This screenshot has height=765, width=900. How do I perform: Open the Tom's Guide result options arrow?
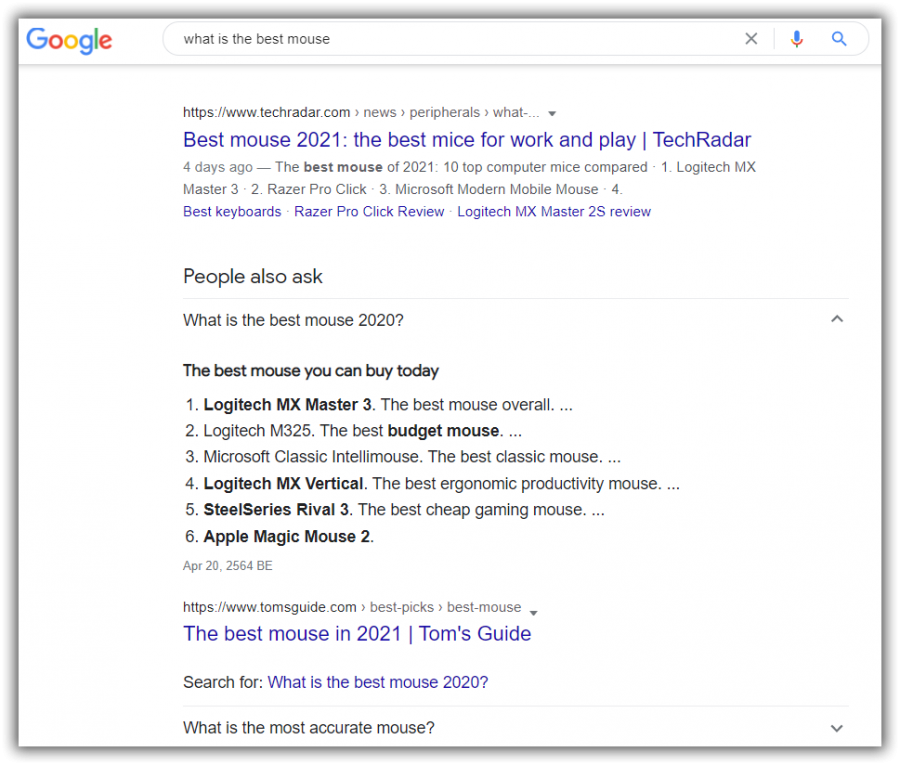[533, 613]
